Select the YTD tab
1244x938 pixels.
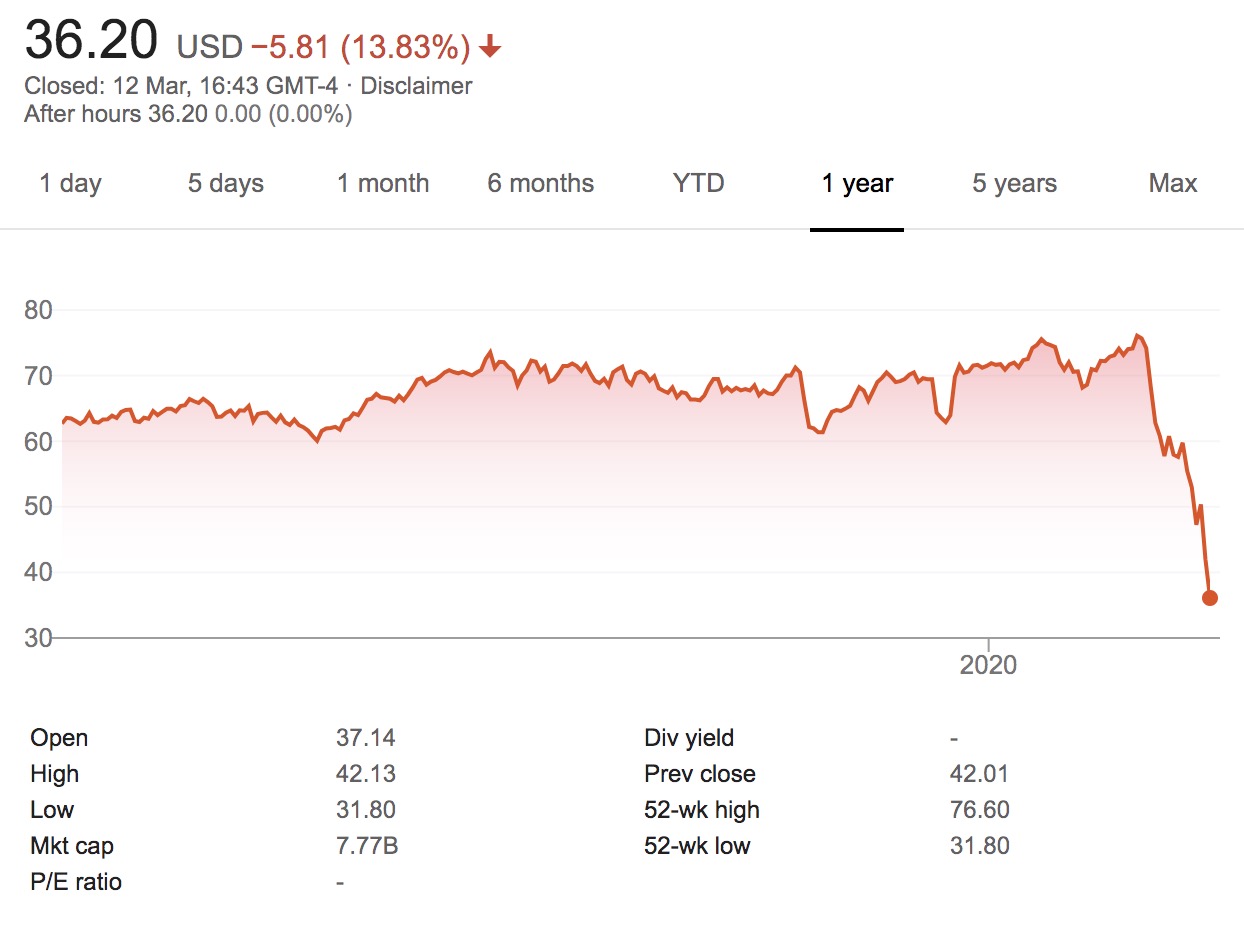pyautogui.click(x=698, y=184)
